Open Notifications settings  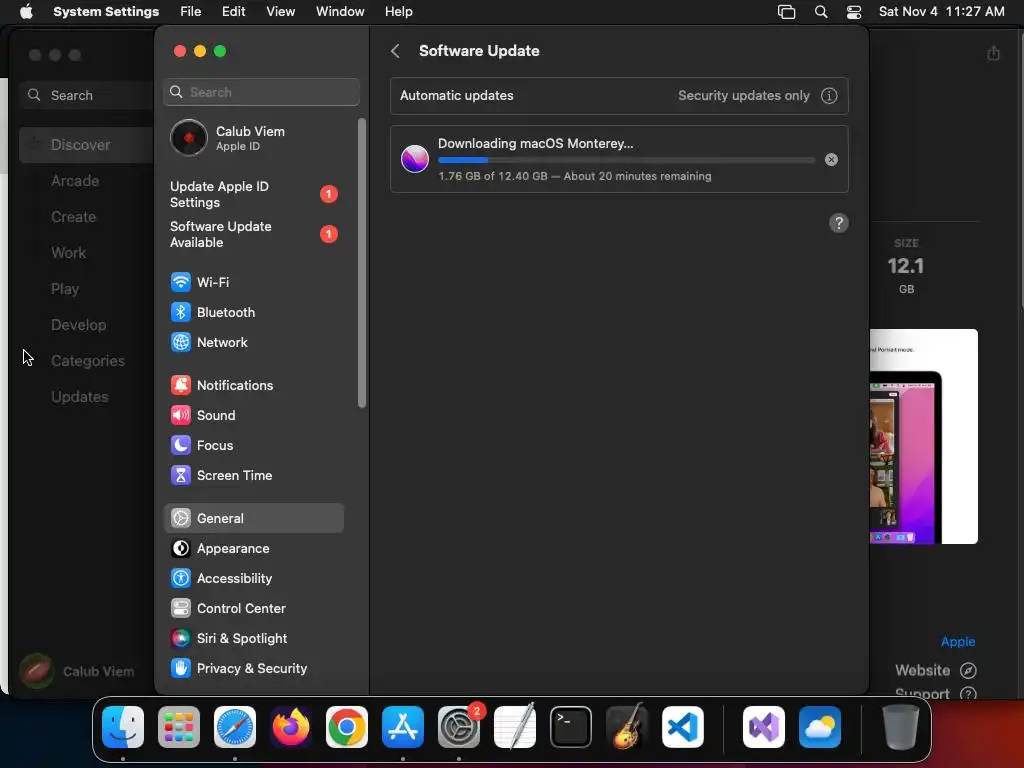click(253, 385)
